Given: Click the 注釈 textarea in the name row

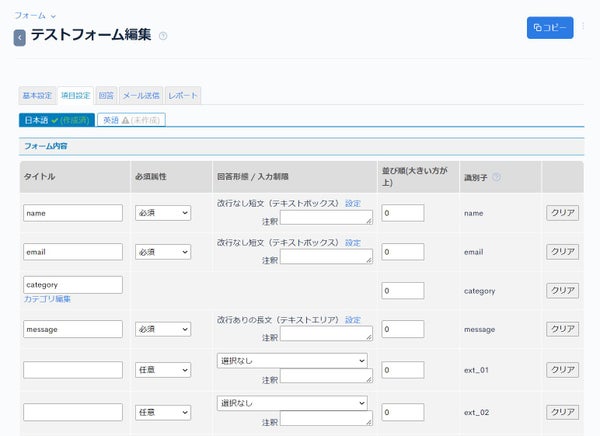Looking at the screenshot, I should [x=326, y=217].
